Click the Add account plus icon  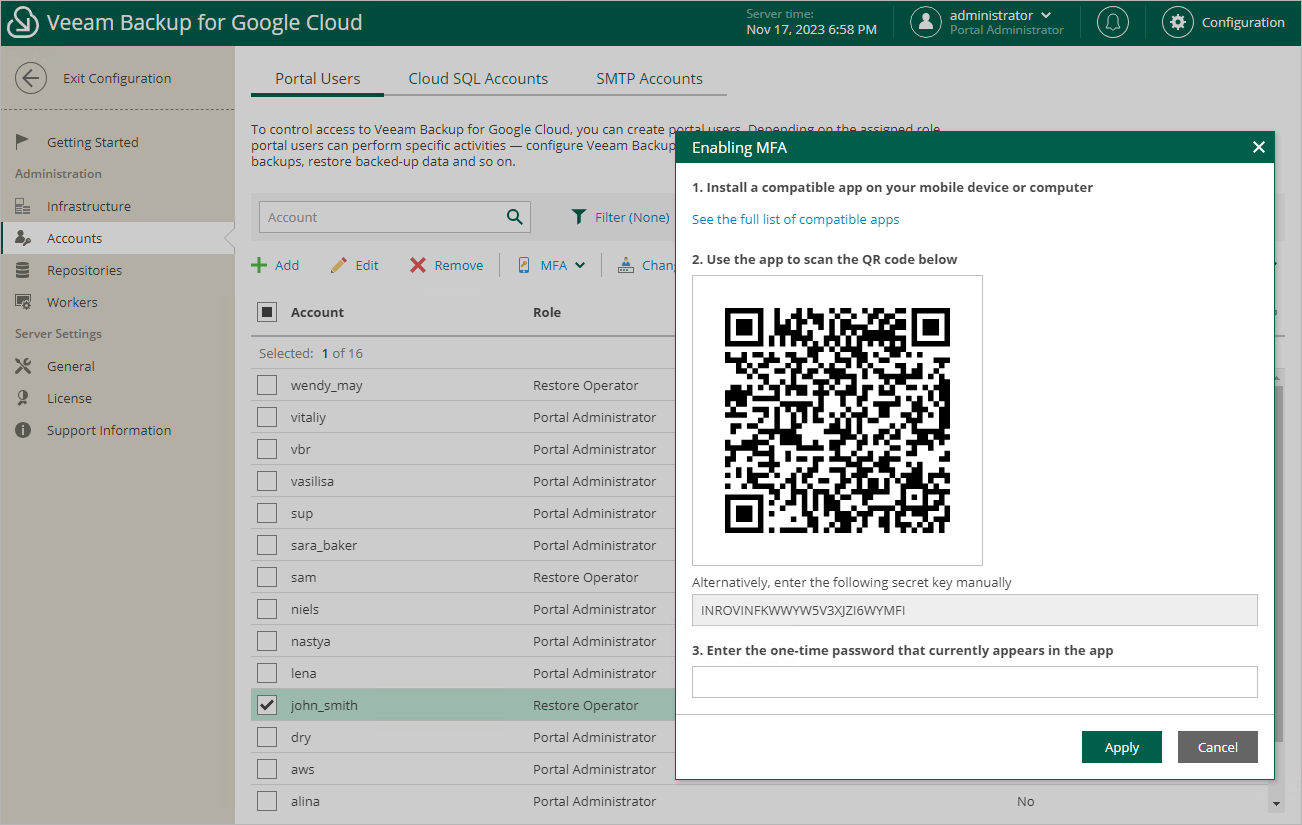[x=260, y=265]
